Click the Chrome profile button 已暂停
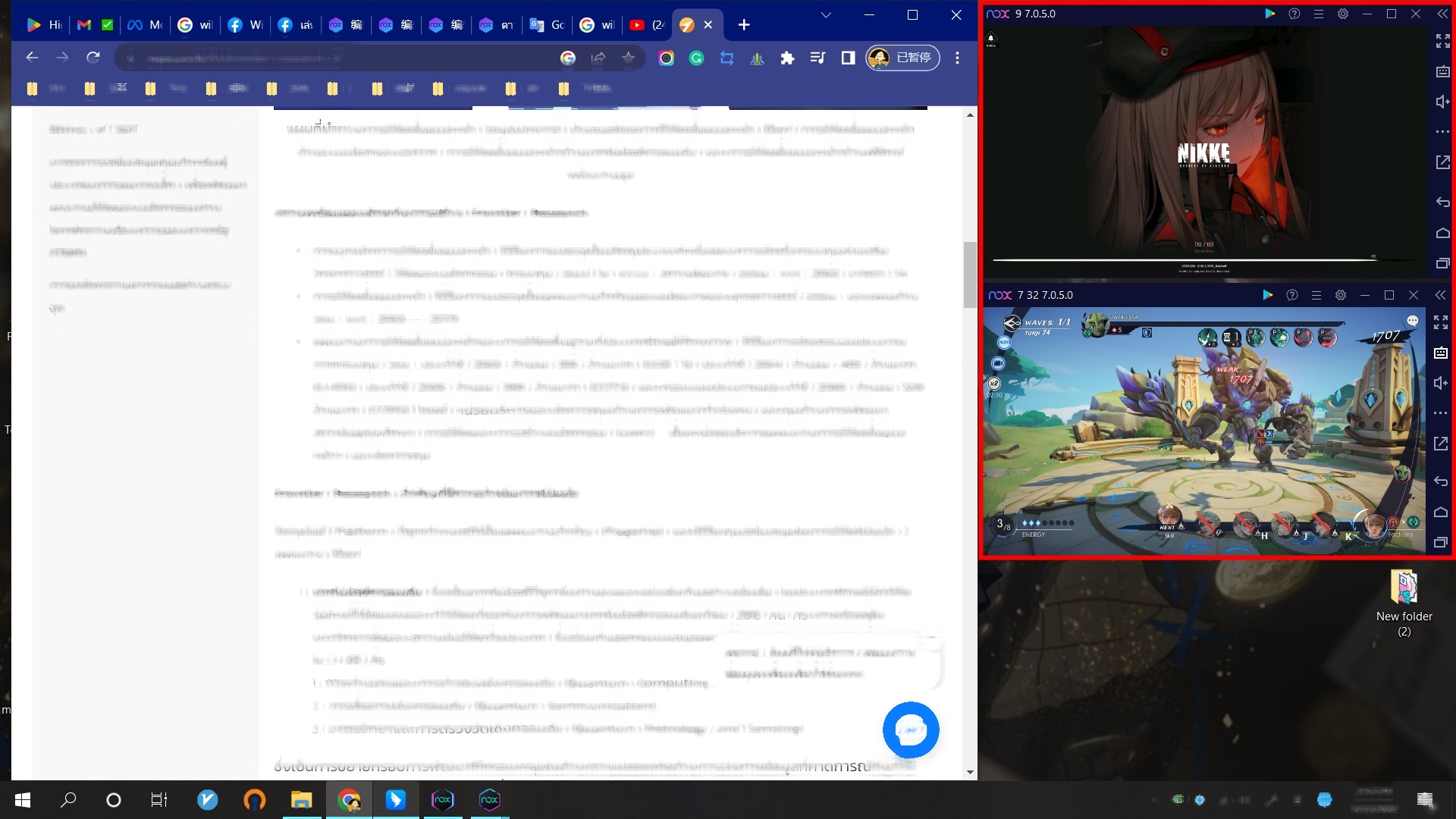 (x=902, y=58)
